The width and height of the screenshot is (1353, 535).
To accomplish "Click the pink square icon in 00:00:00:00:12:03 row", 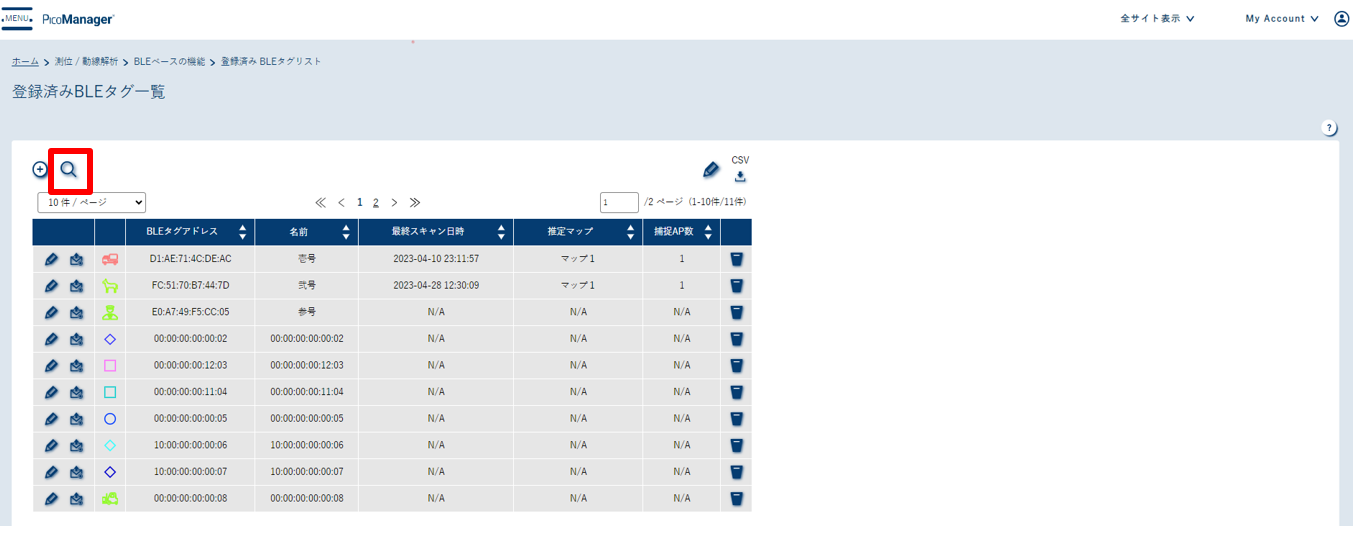I will tap(110, 366).
